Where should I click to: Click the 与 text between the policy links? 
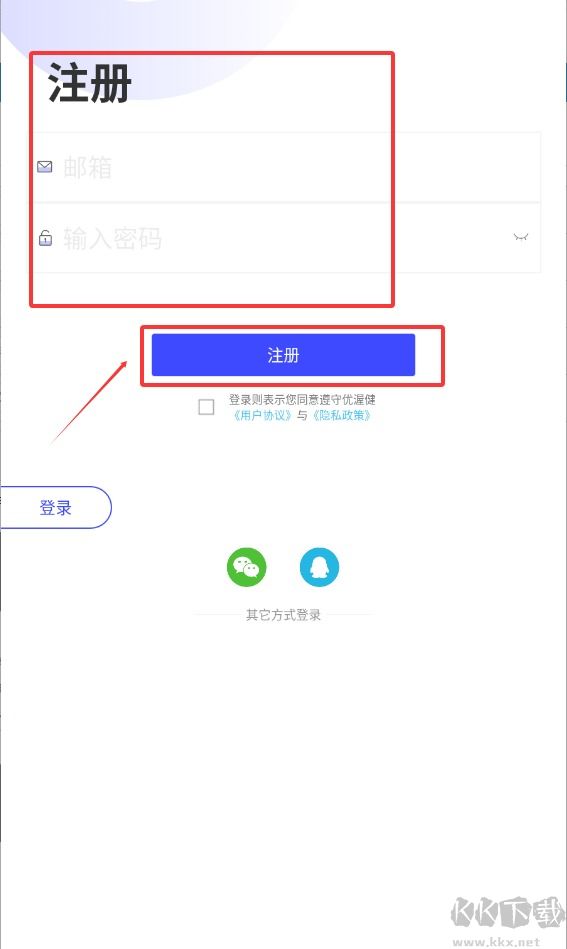(x=302, y=415)
